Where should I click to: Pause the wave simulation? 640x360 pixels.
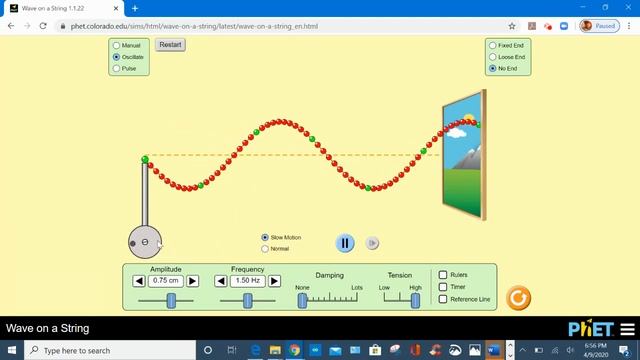(345, 243)
